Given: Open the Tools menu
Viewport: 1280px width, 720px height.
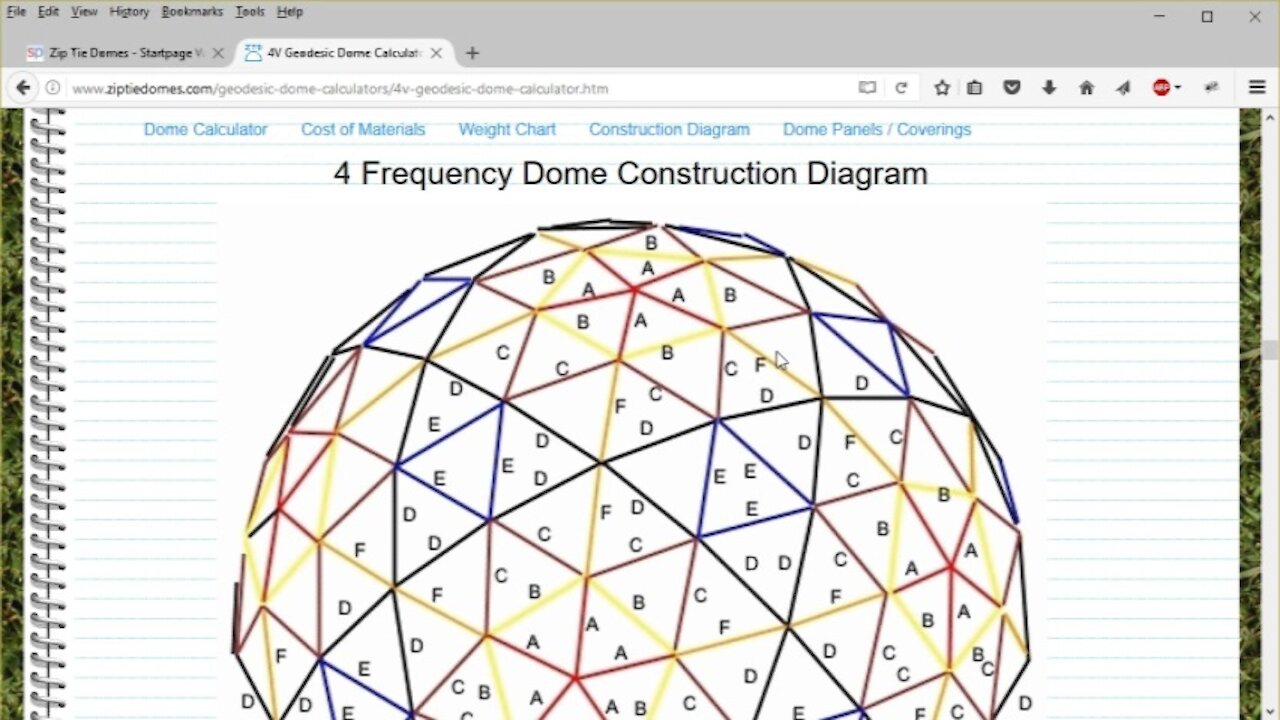Looking at the screenshot, I should click(x=250, y=12).
